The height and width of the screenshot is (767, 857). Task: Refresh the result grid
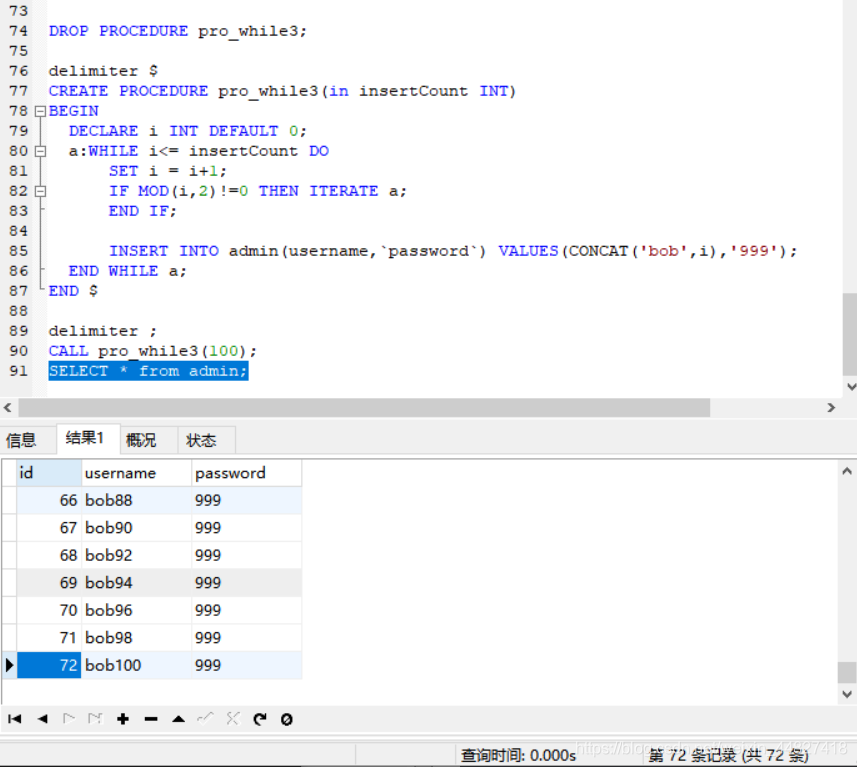pyautogui.click(x=260, y=719)
